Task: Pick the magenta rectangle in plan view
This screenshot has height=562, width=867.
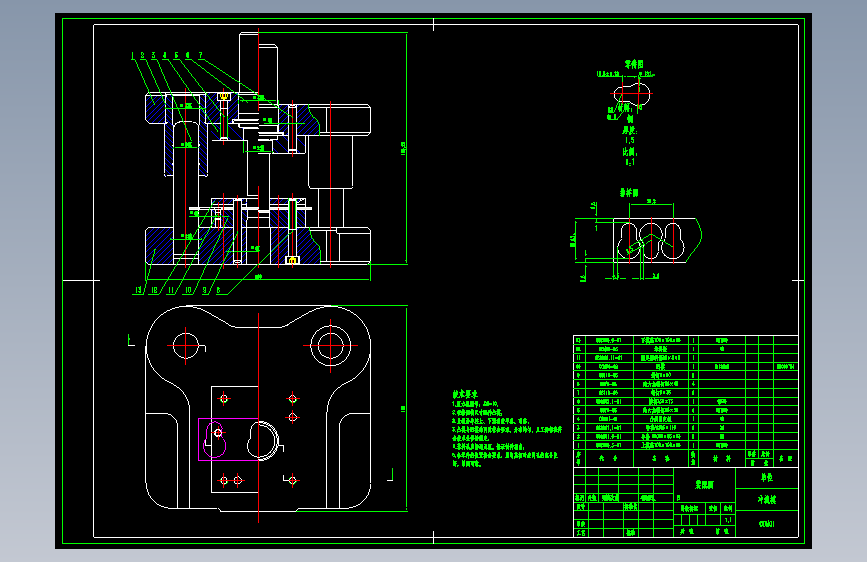Action: tap(228, 439)
